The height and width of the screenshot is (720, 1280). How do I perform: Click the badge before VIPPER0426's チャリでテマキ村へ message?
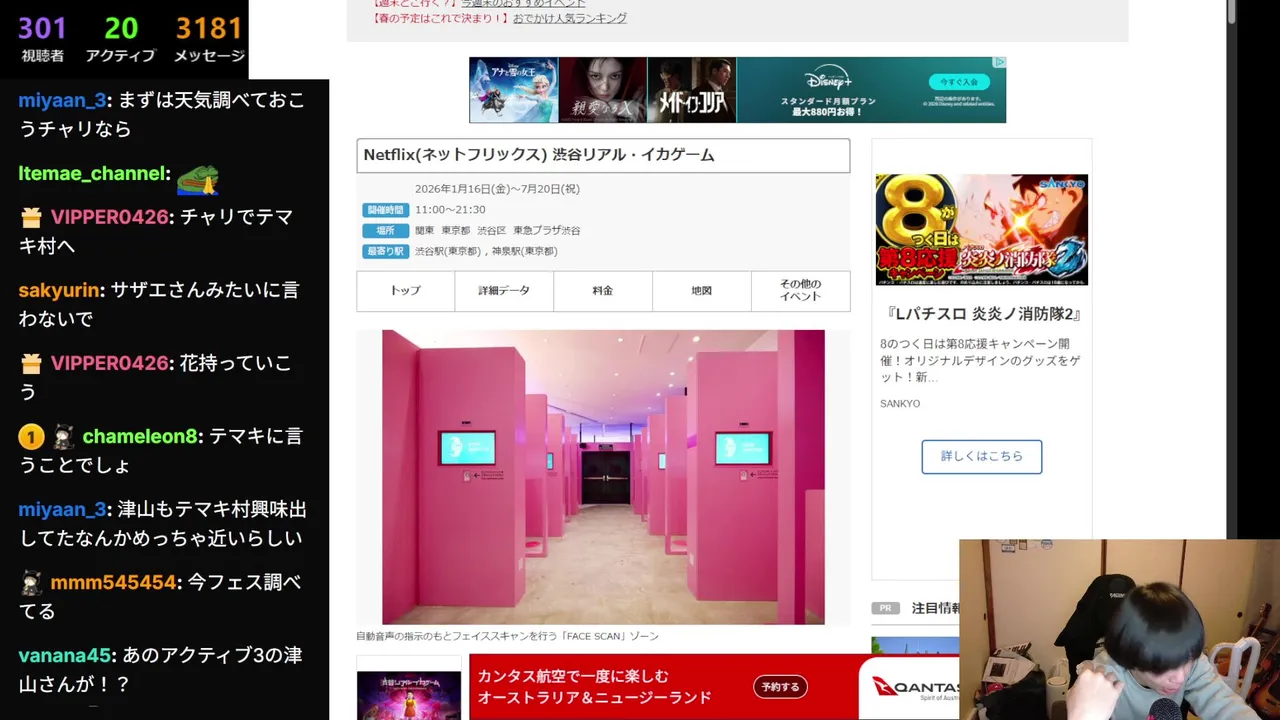31,218
